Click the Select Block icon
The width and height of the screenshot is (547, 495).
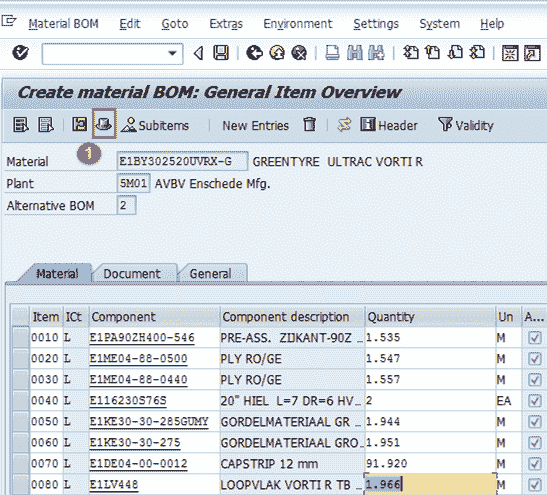click(80, 124)
